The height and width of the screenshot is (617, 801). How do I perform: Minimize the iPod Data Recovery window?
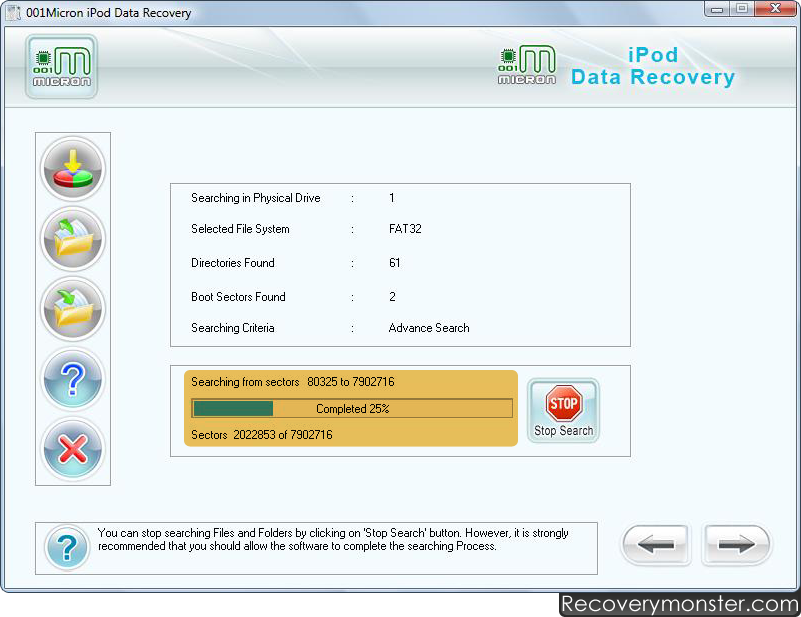[717, 9]
